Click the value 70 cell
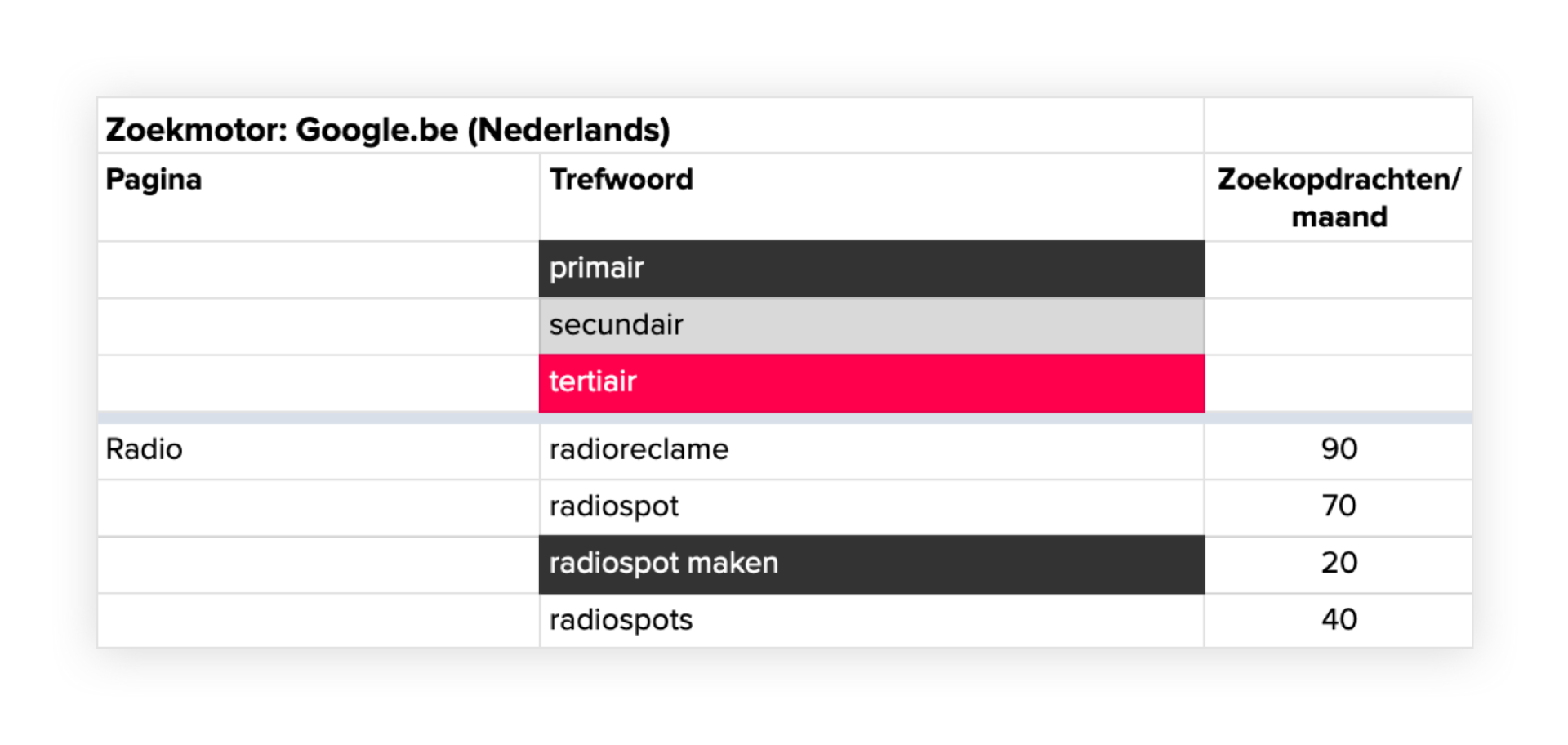This screenshot has height=745, width=1568. click(1339, 507)
